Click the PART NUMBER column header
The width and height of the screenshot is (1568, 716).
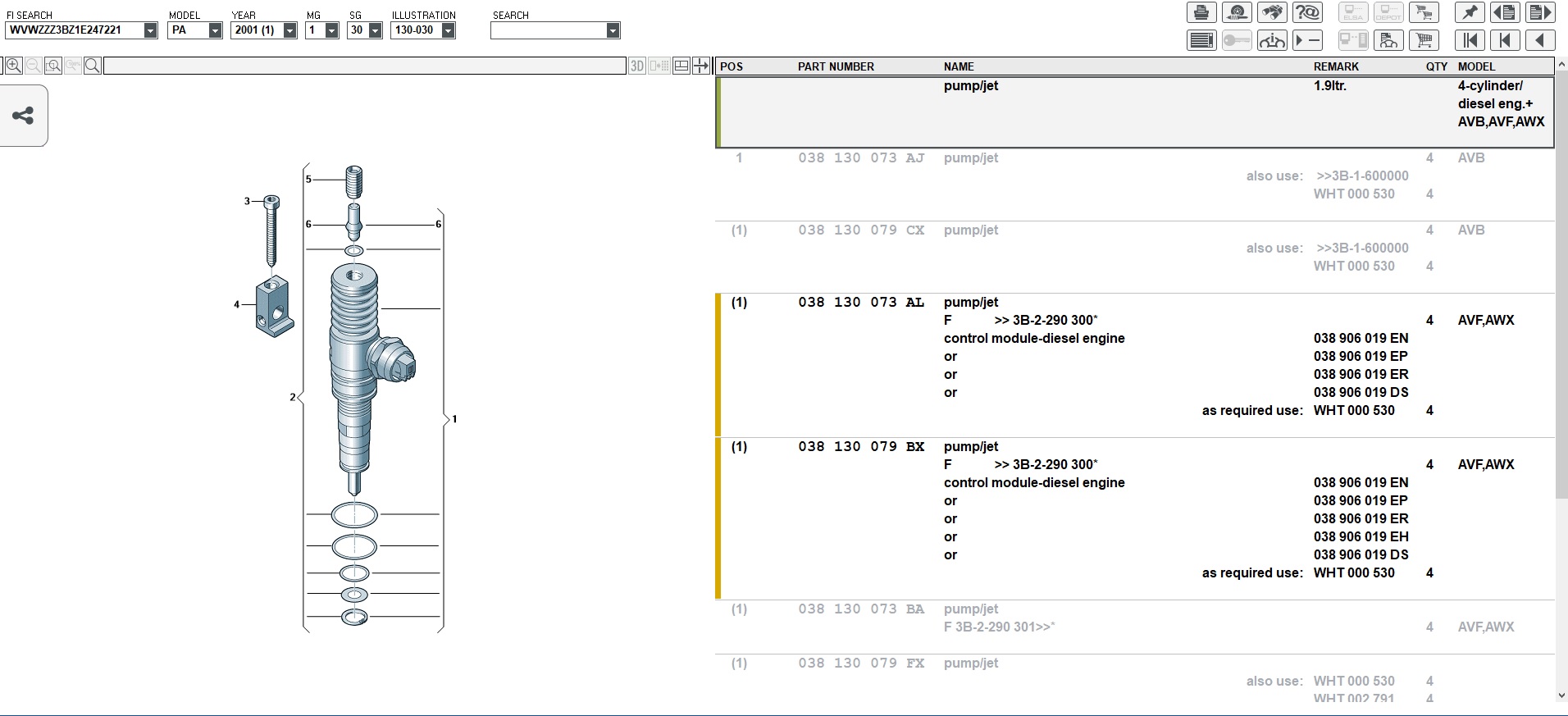[x=836, y=66]
